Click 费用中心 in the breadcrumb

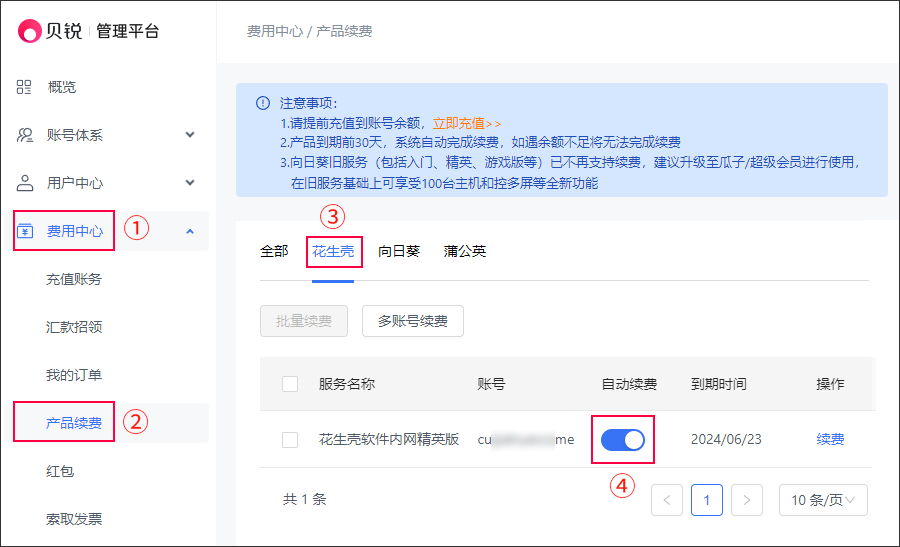click(274, 32)
